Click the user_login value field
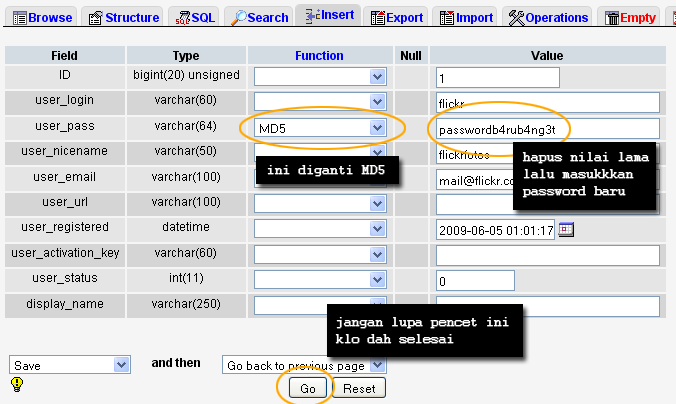Image resolution: width=676 pixels, height=404 pixels. coord(548,103)
